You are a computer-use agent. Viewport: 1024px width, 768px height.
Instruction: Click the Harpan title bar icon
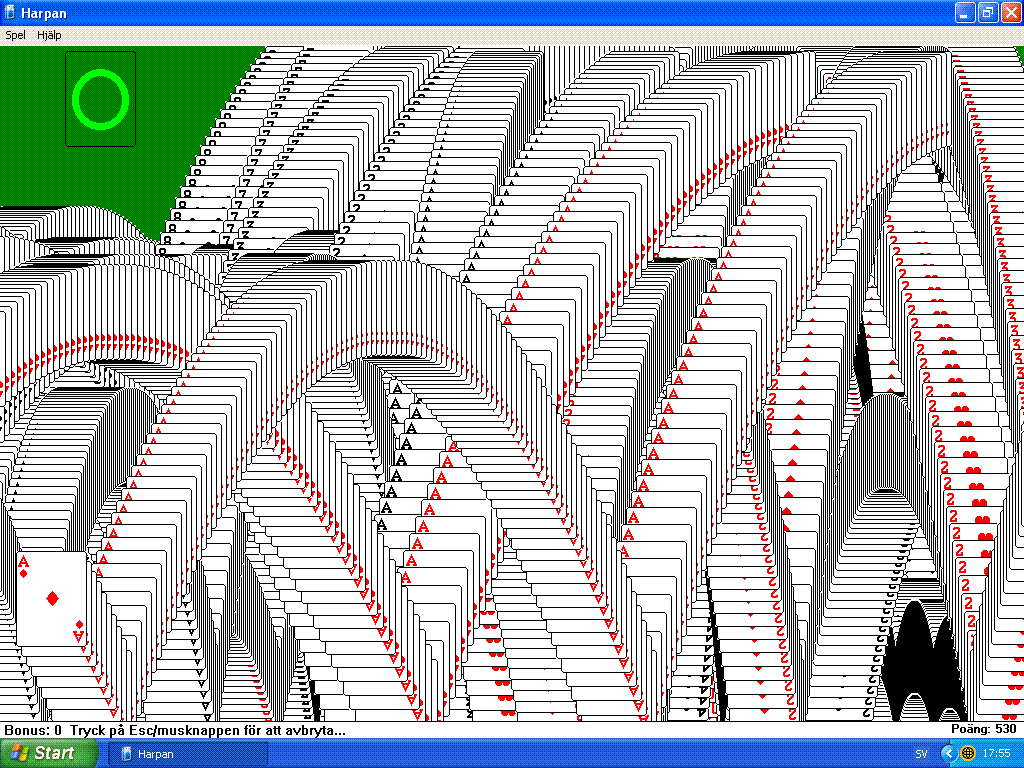pos(10,12)
